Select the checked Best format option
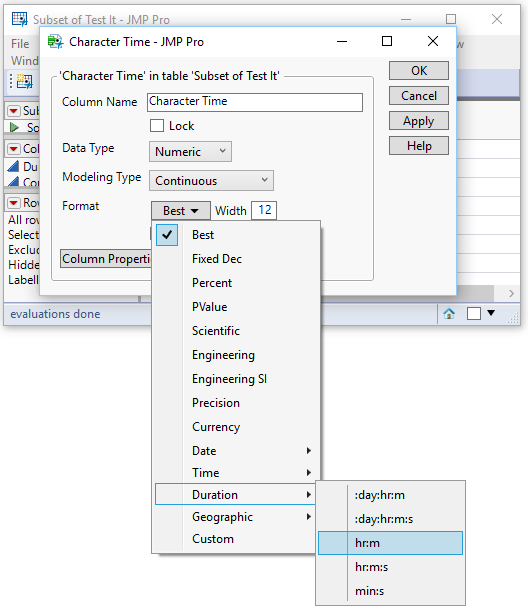528x613 pixels. tap(236, 235)
